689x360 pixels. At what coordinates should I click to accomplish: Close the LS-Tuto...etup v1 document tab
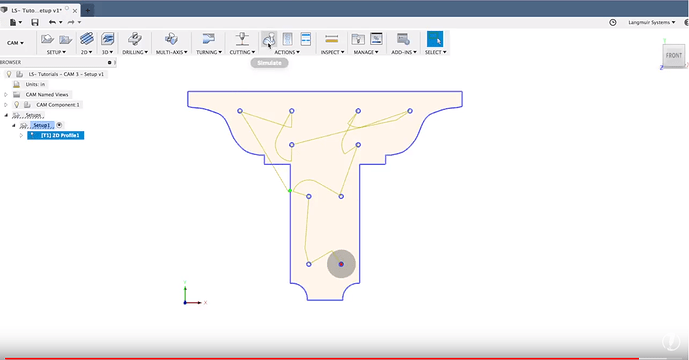click(x=75, y=11)
